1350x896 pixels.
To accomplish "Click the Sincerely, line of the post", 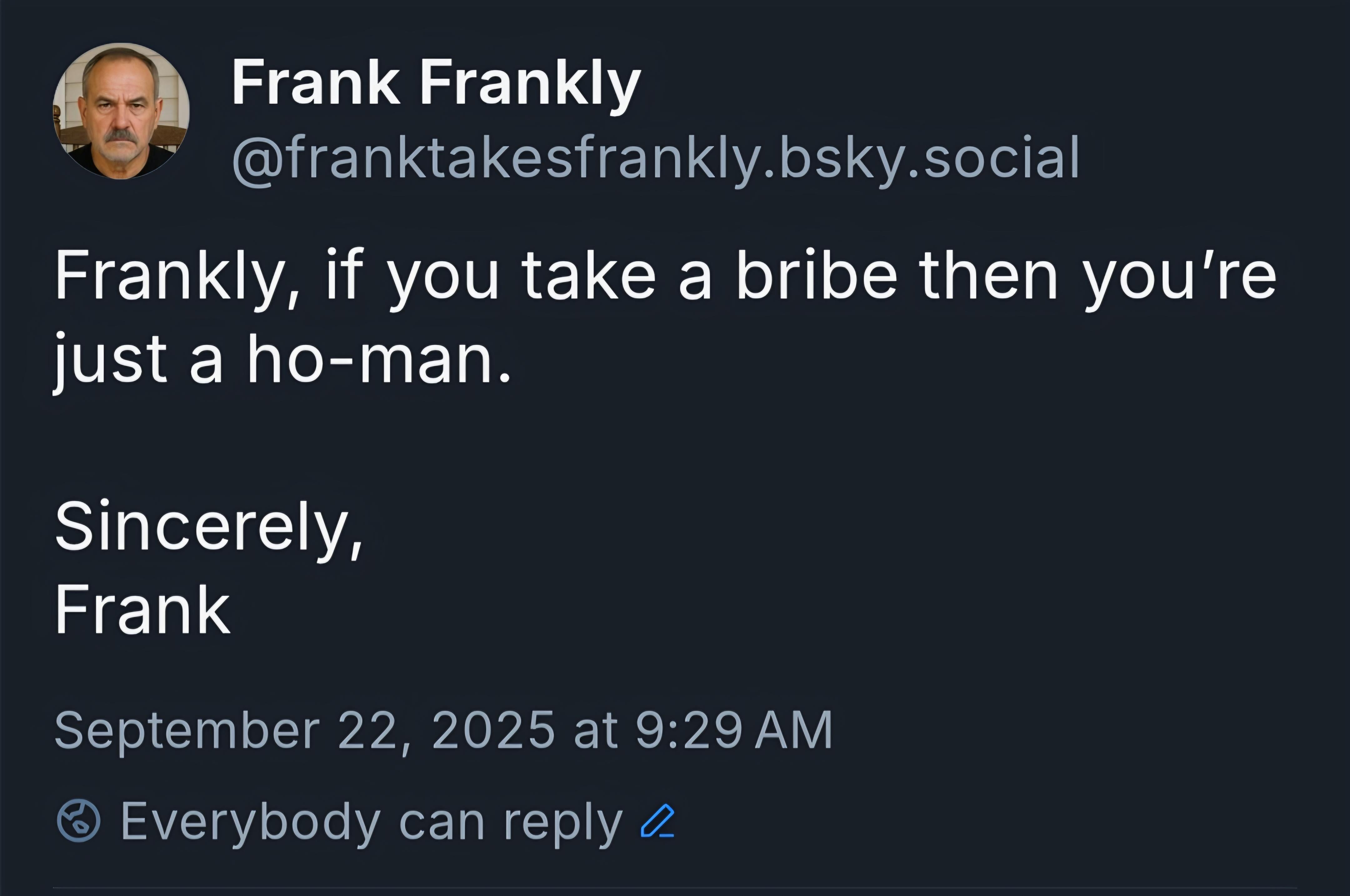I will click(x=209, y=529).
